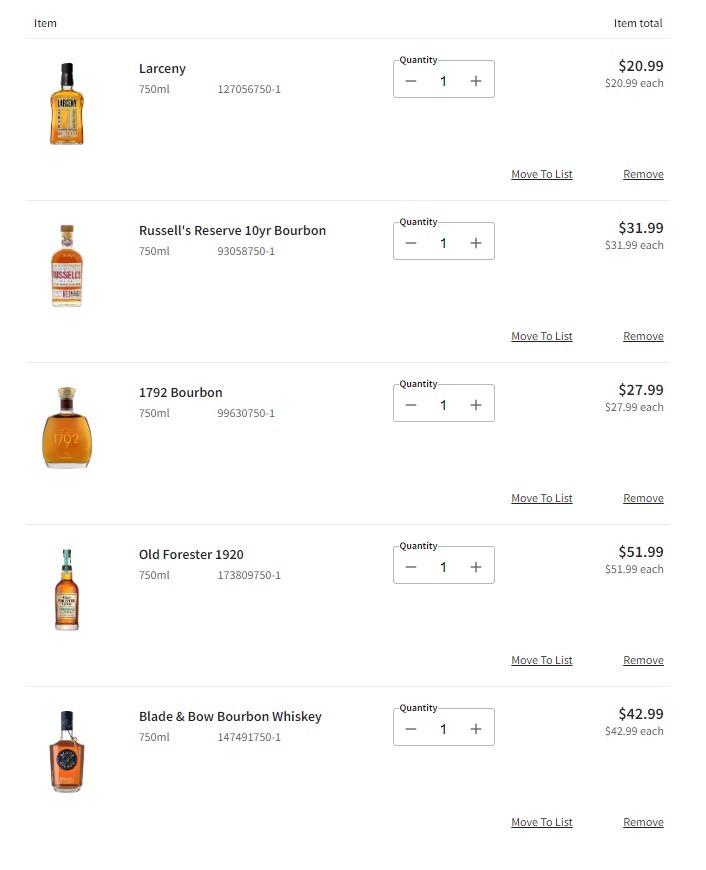Click the Blade & Bow bottle image
The width and height of the screenshot is (706, 870).
pyautogui.click(x=66, y=751)
